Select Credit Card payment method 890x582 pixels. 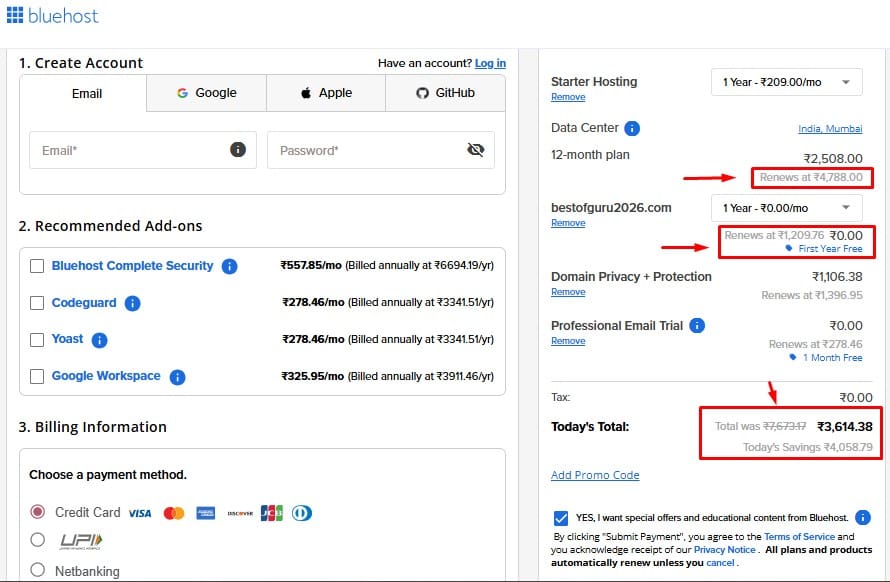pos(37,512)
